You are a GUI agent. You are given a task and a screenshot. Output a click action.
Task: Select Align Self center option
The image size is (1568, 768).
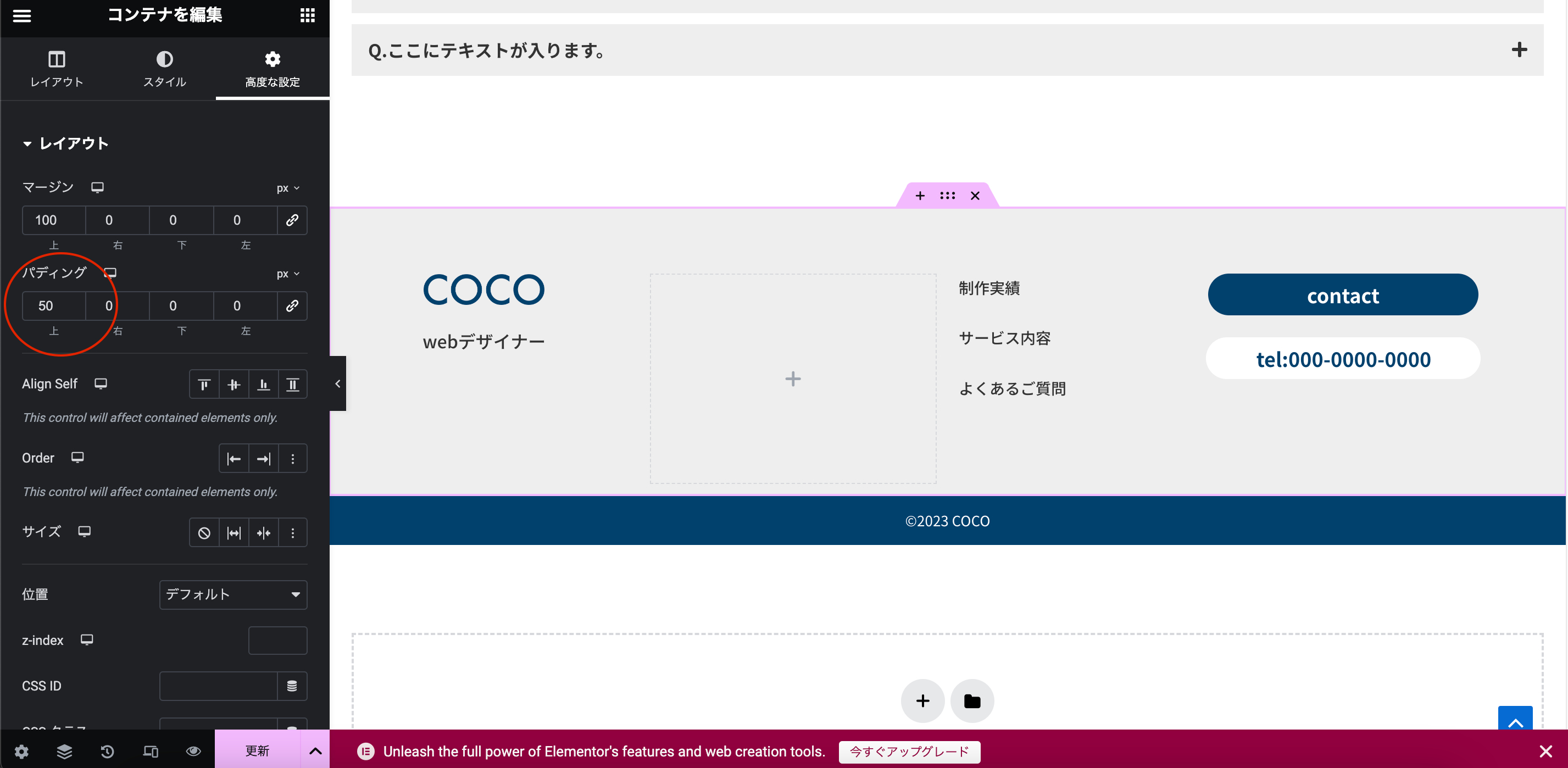[233, 384]
